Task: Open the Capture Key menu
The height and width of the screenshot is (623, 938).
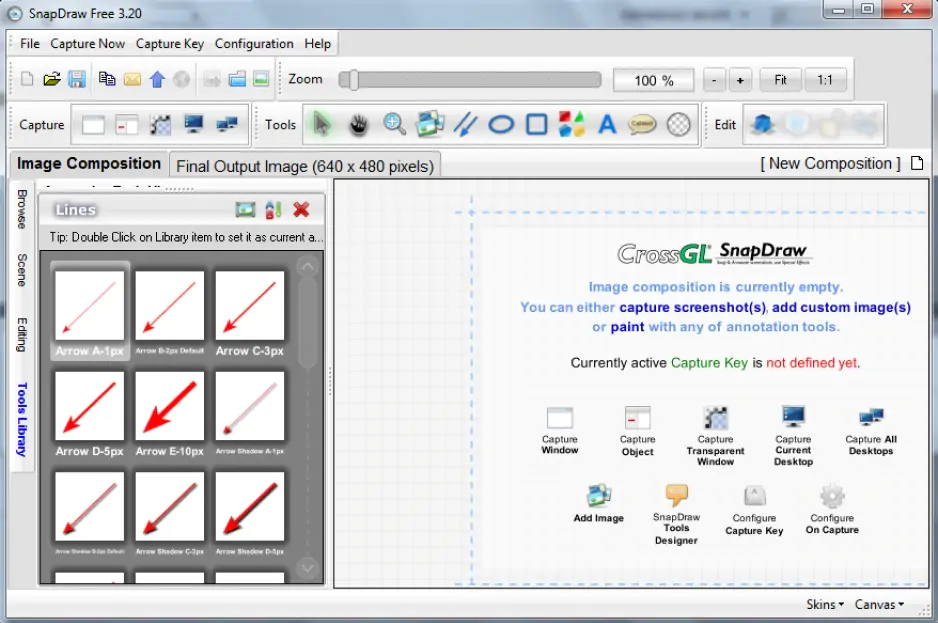Action: tap(170, 44)
